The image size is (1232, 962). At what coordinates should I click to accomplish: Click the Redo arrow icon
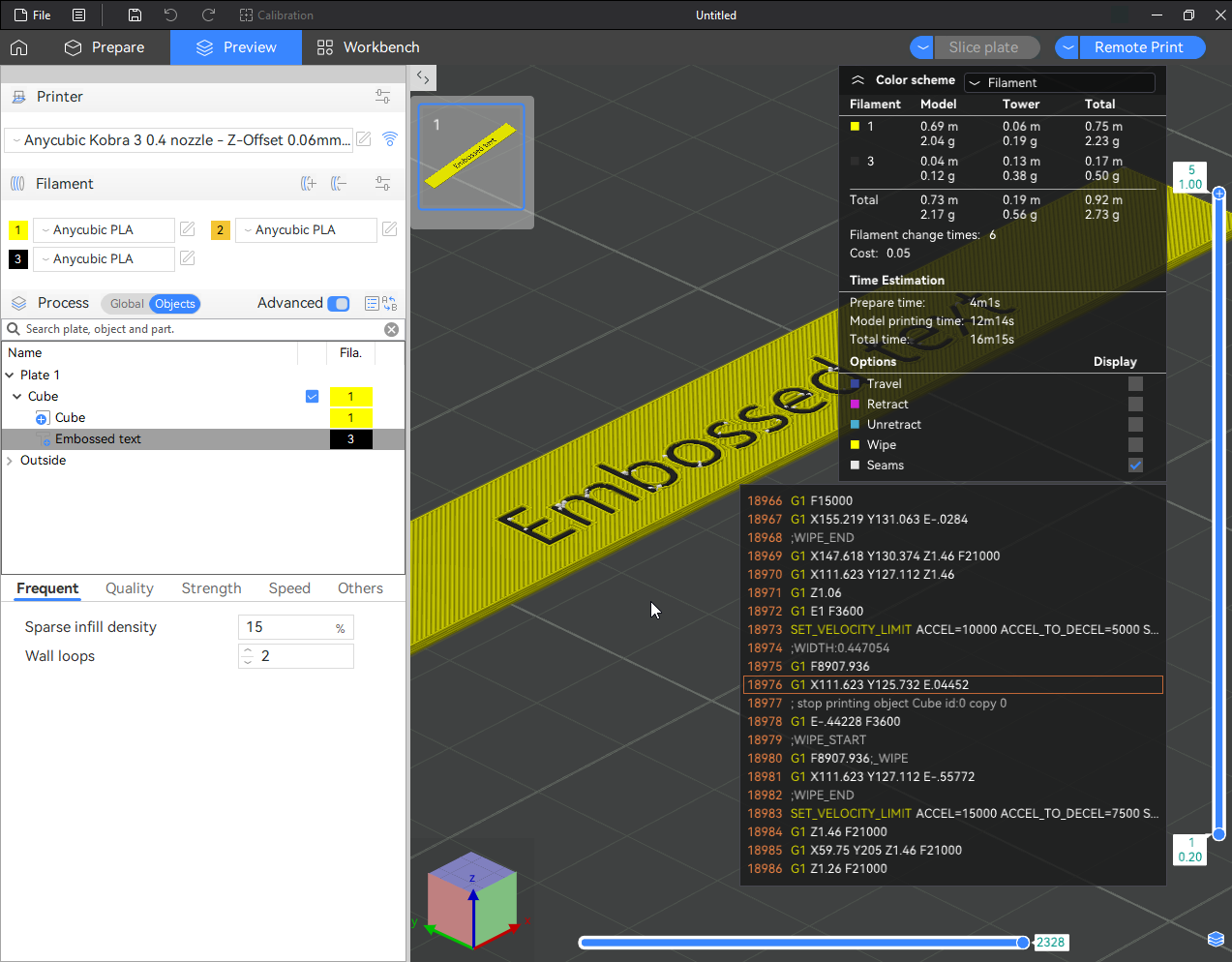208,15
